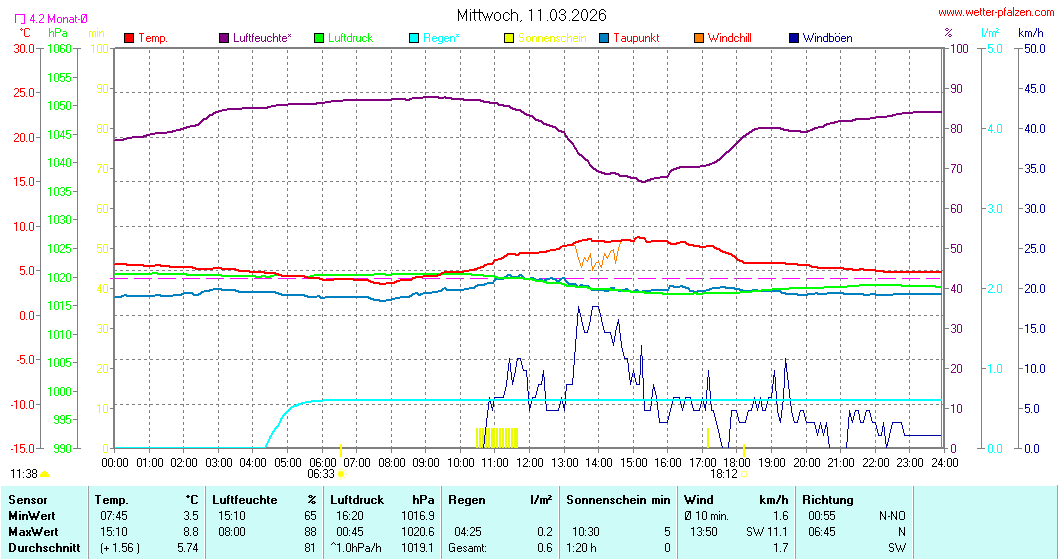Click the chart title Mittwoch, 11.03.2026
This screenshot has width=1058, height=559.
(531, 15)
